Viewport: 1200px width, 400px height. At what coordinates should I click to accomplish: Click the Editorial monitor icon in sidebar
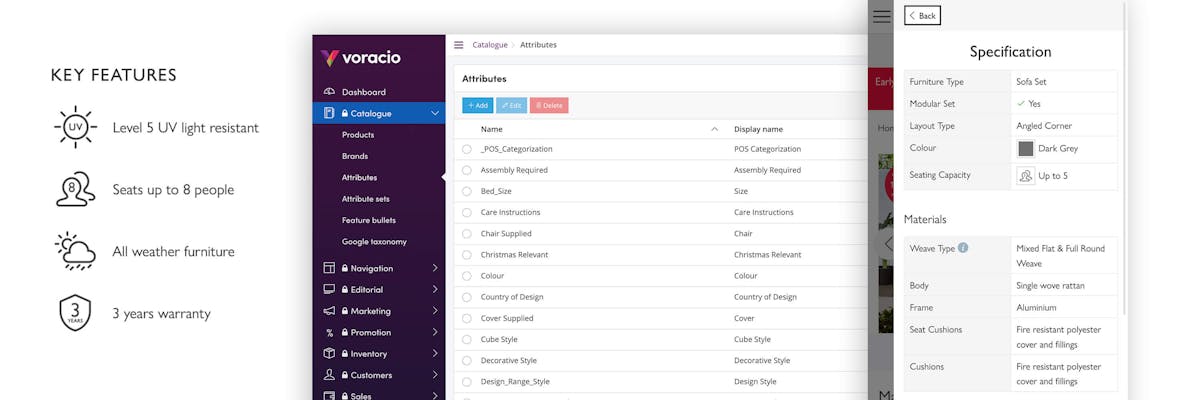(329, 289)
